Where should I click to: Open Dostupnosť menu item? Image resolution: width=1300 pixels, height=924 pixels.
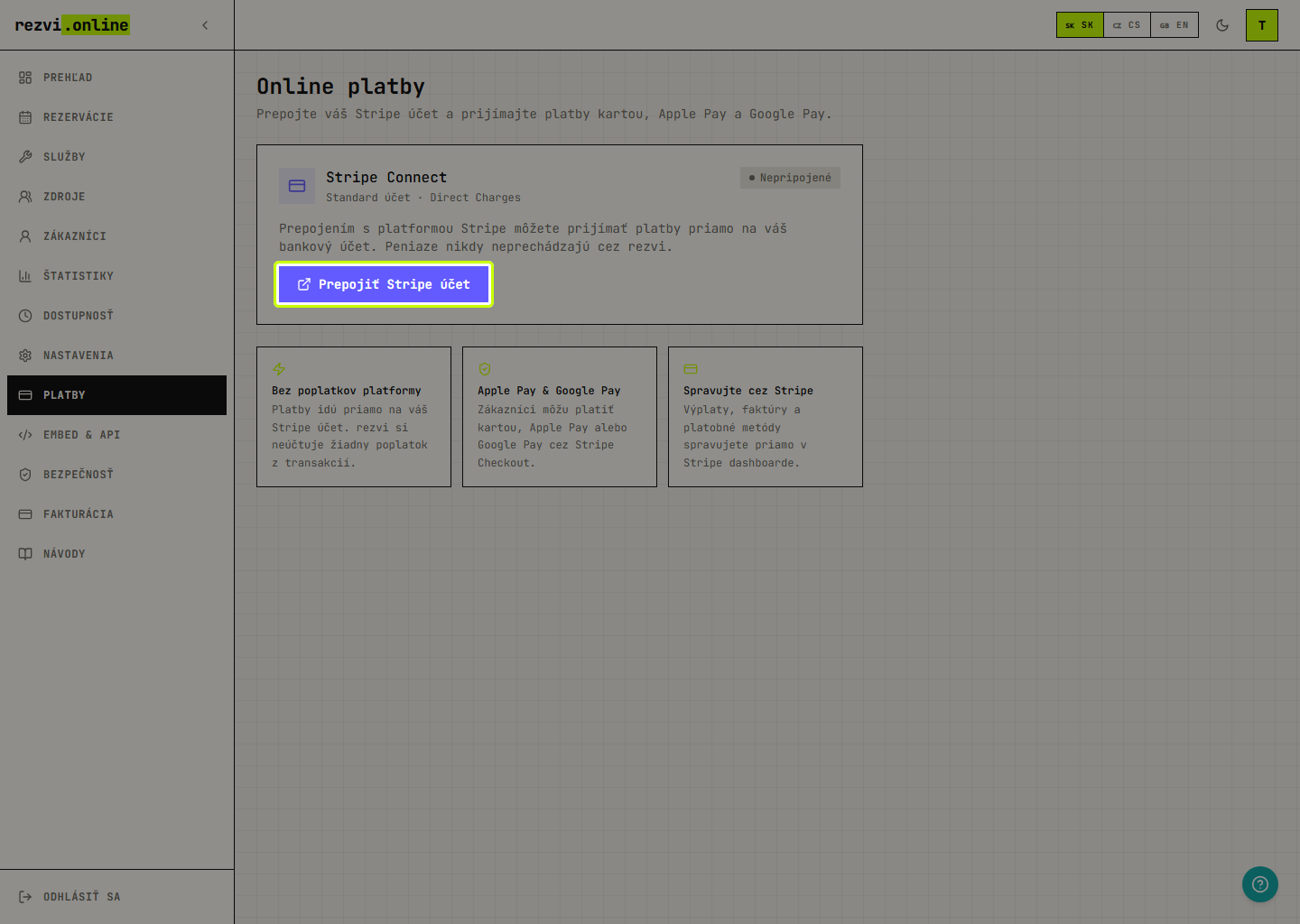(116, 316)
